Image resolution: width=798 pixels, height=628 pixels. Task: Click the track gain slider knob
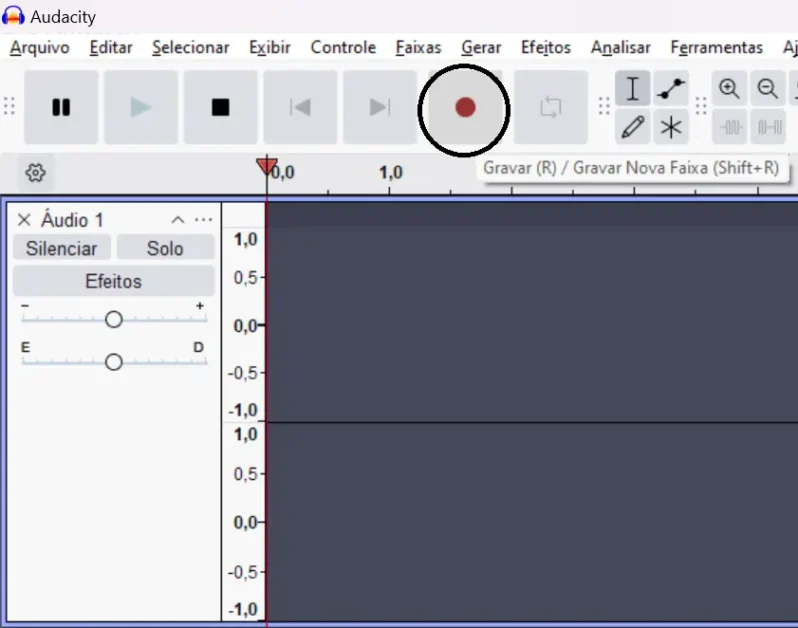coord(113,319)
